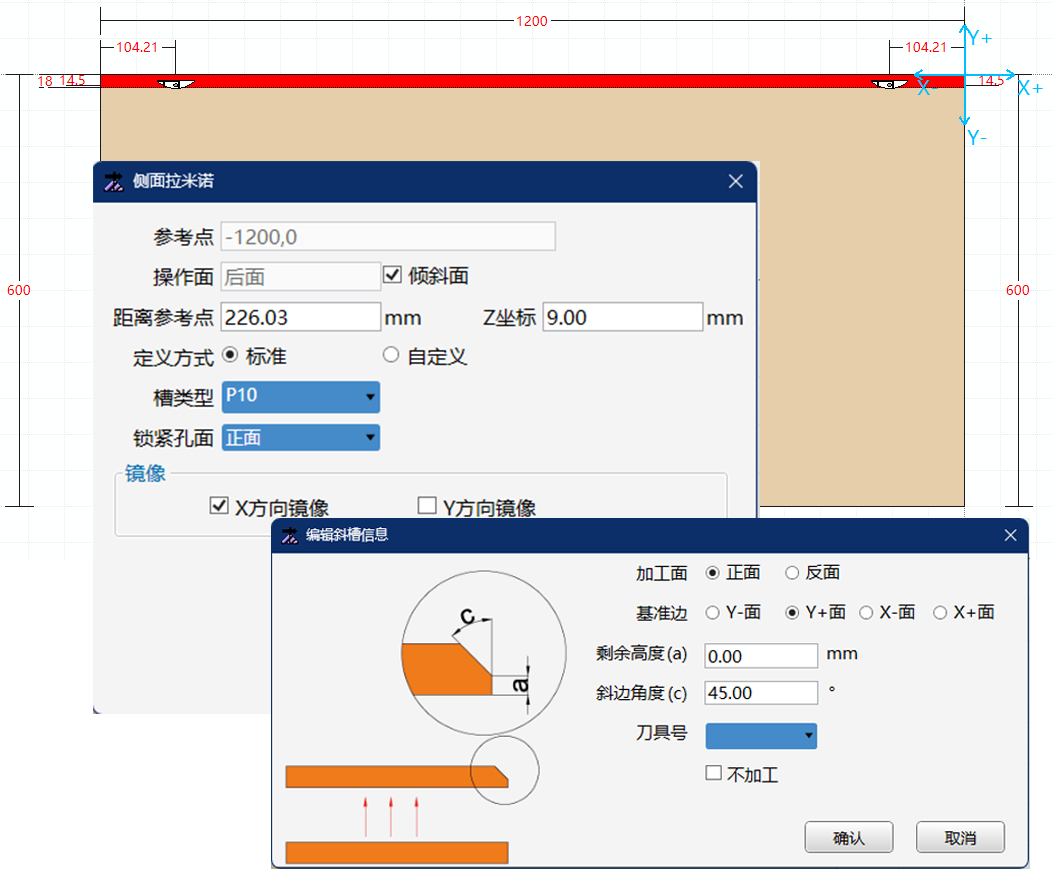Click the left Lamello slot icon on panel
1052x869 pixels.
(x=175, y=84)
